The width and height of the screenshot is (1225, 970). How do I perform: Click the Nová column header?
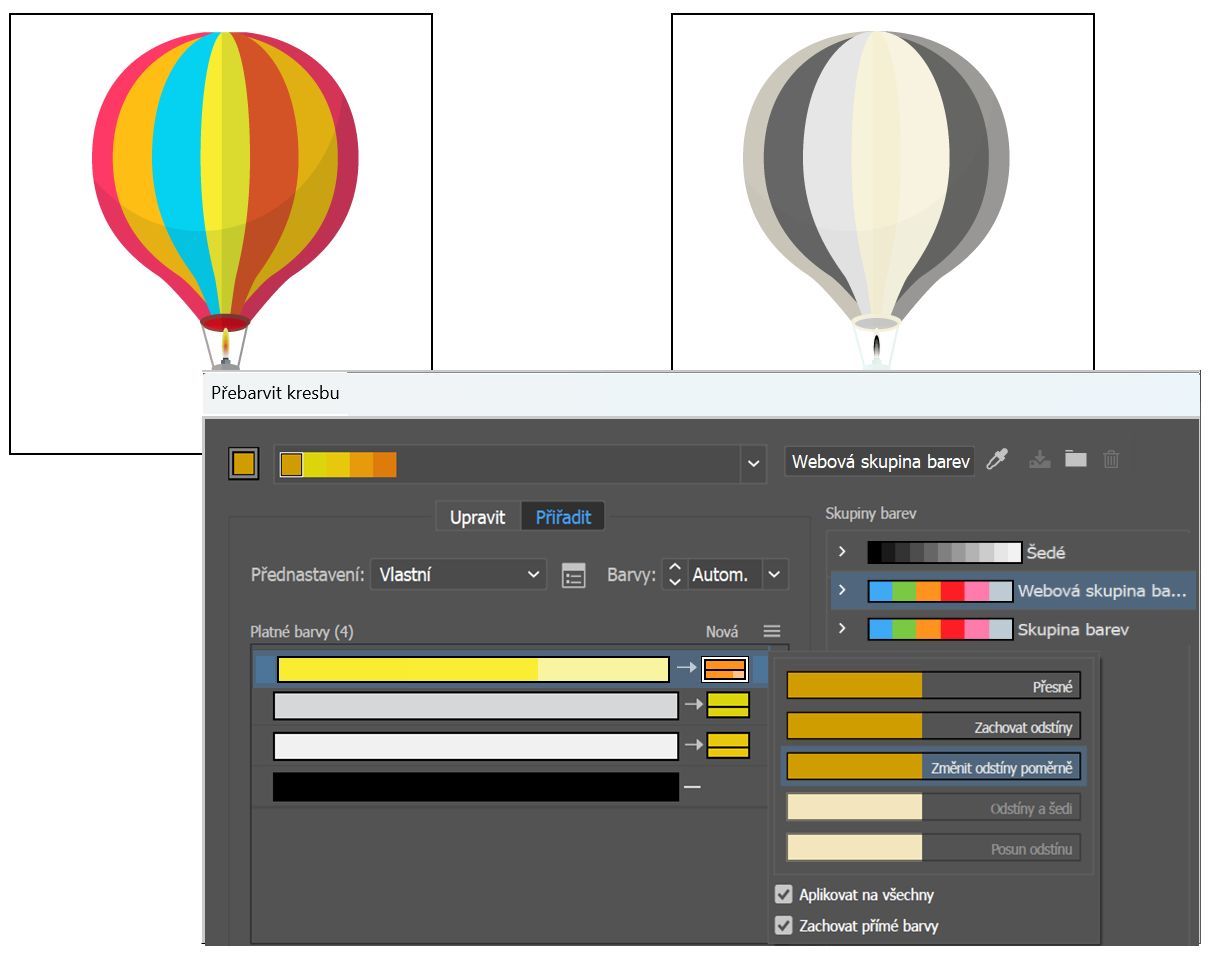[x=722, y=631]
